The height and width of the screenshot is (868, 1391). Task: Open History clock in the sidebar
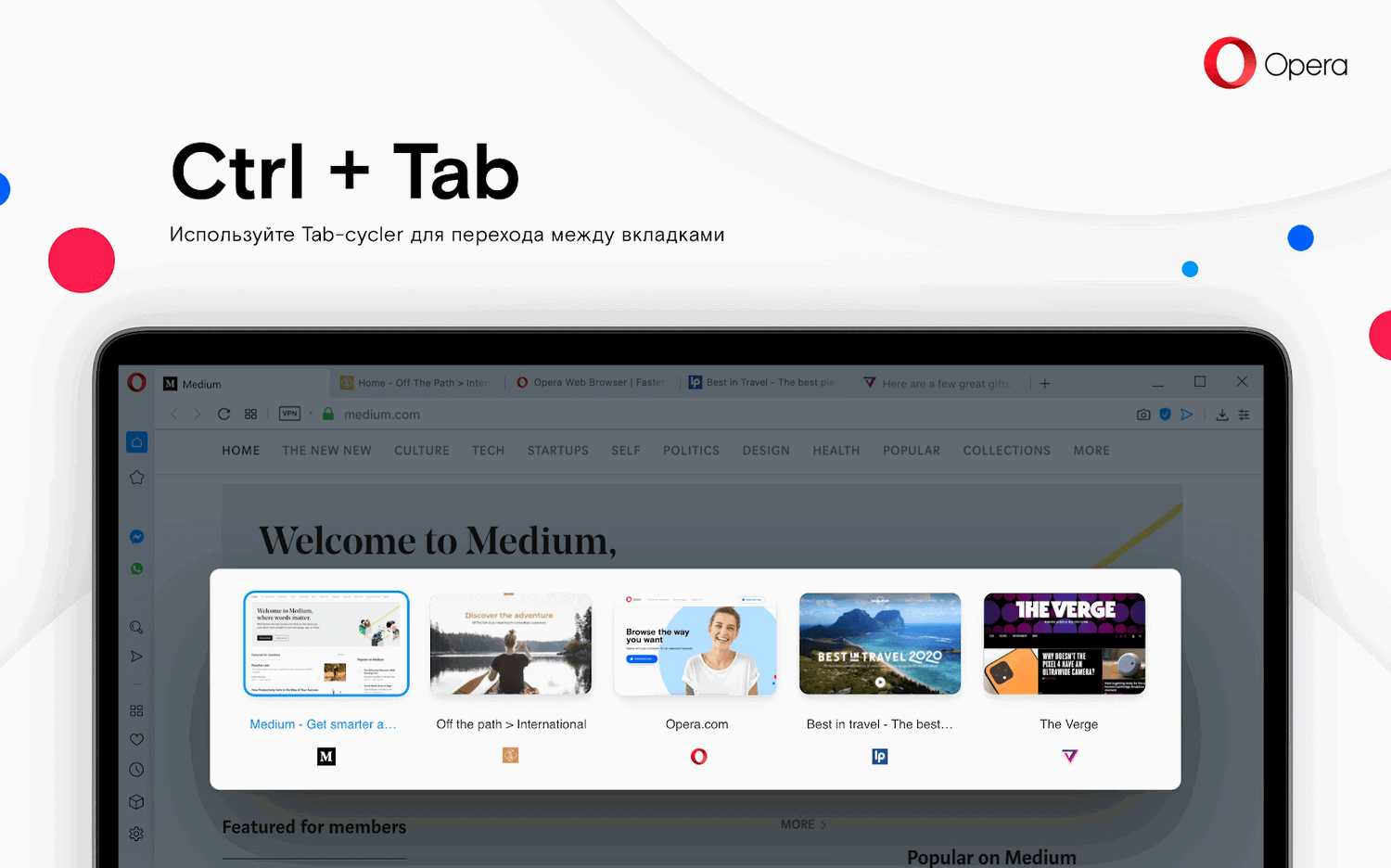coord(136,770)
